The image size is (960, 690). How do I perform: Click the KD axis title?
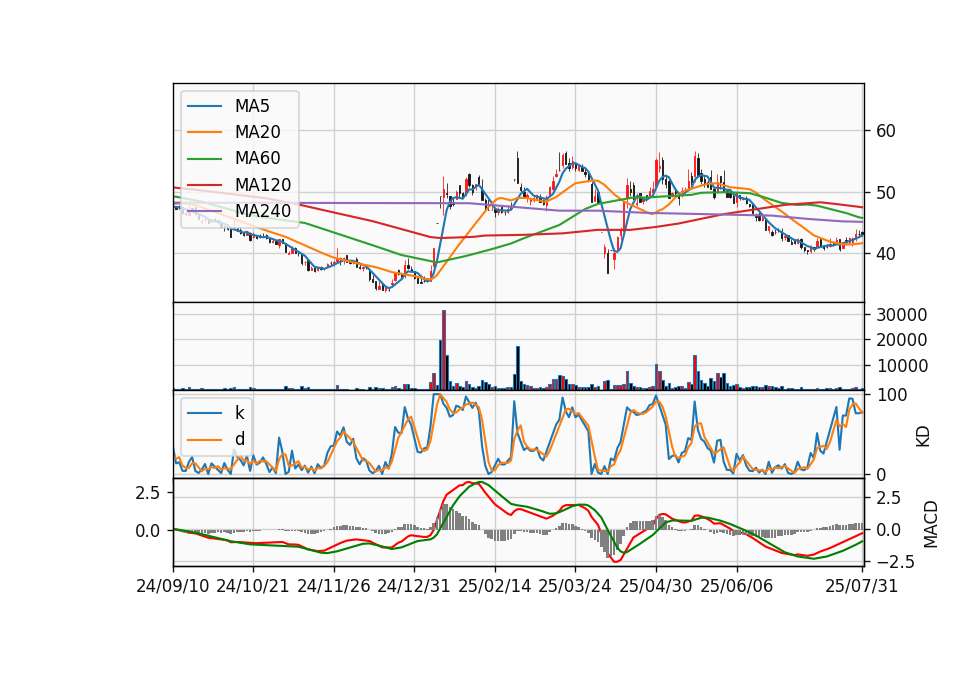tap(923, 437)
